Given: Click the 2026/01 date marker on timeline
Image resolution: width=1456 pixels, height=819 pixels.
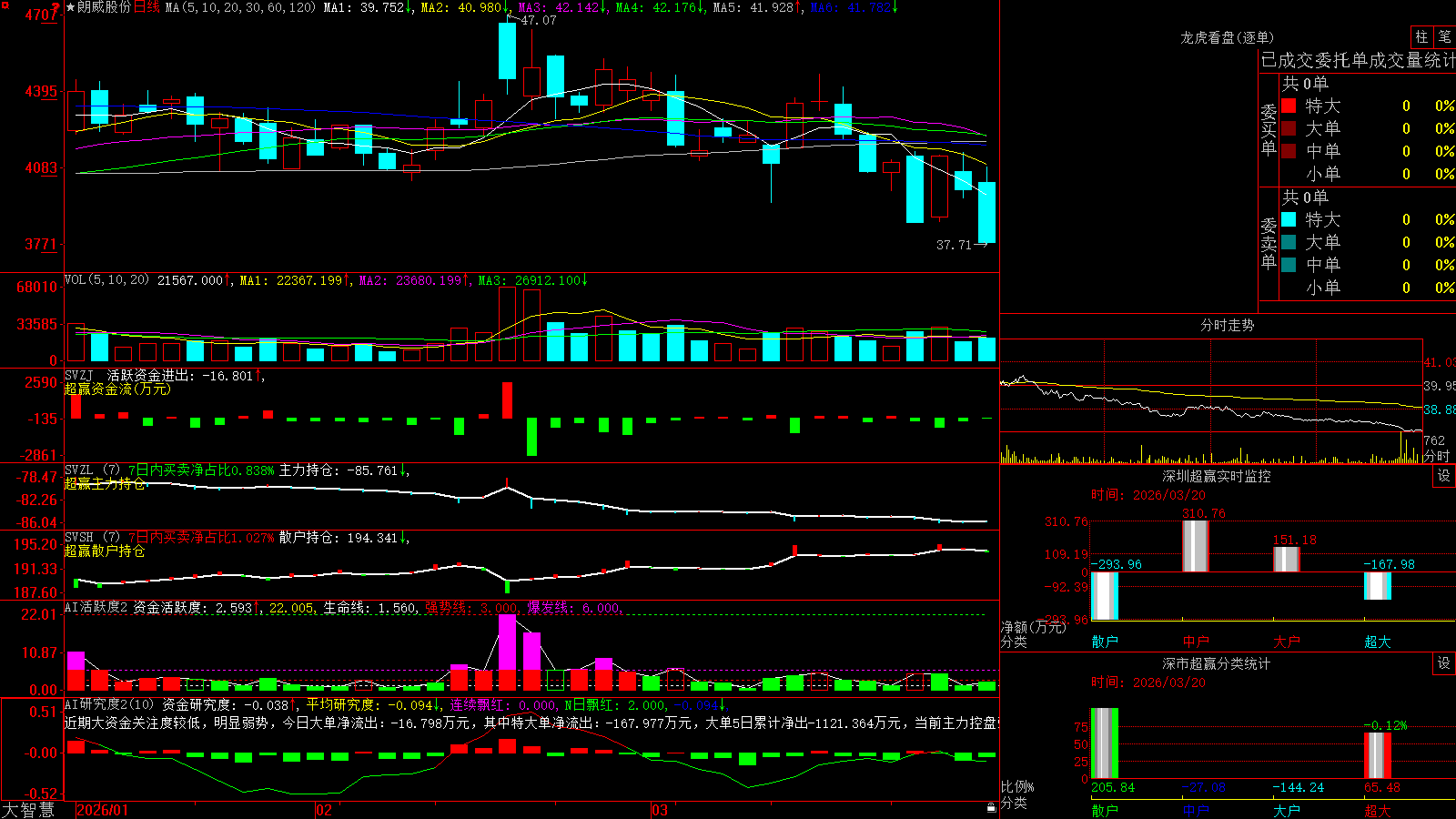Looking at the screenshot, I should [103, 810].
